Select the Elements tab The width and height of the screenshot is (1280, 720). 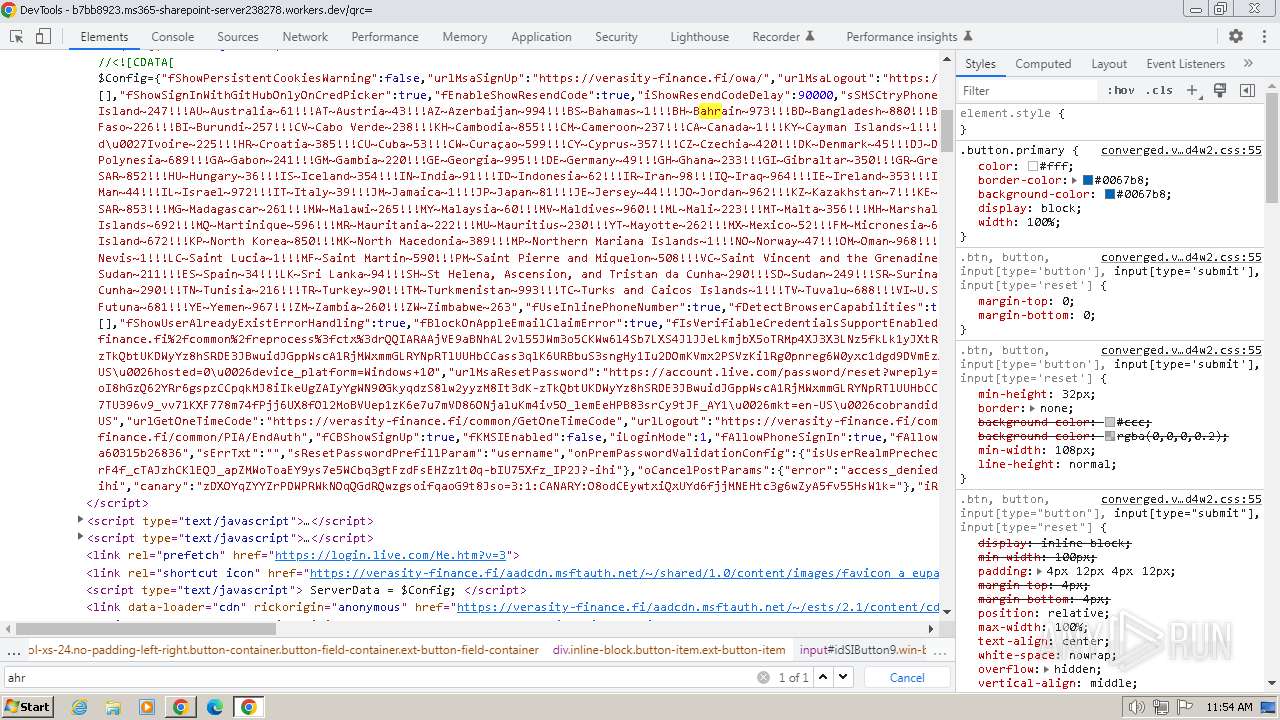[104, 36]
